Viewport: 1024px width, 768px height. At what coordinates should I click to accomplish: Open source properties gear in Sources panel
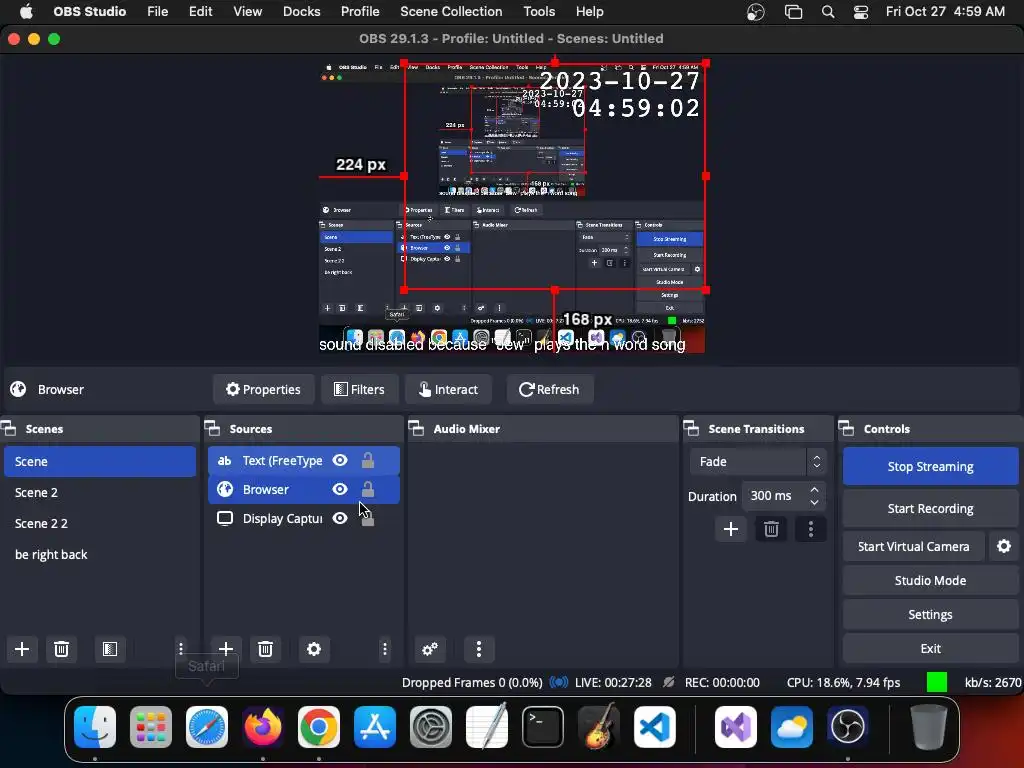[314, 649]
